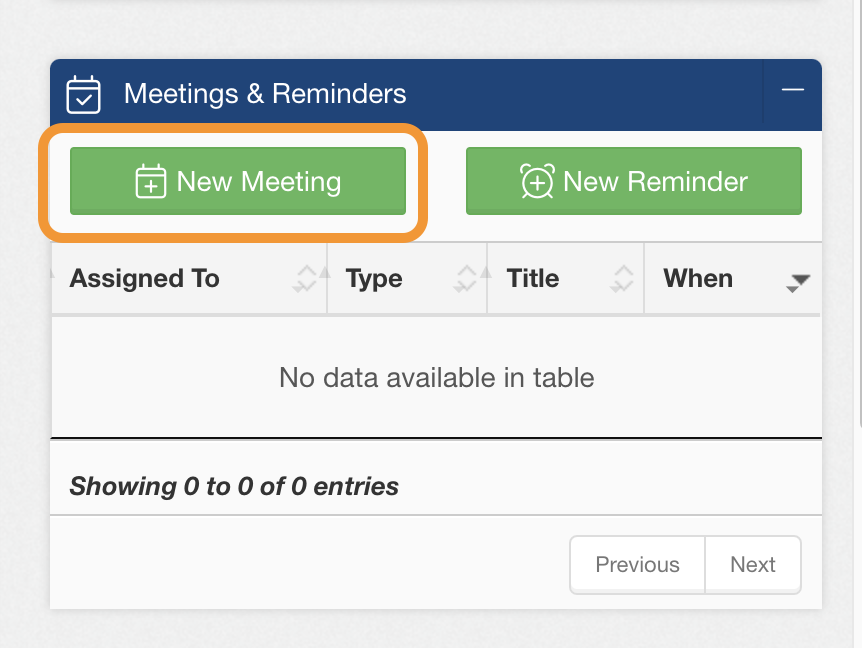862x648 pixels.
Task: Click the minus icon to collapse the panel
Action: [791, 89]
